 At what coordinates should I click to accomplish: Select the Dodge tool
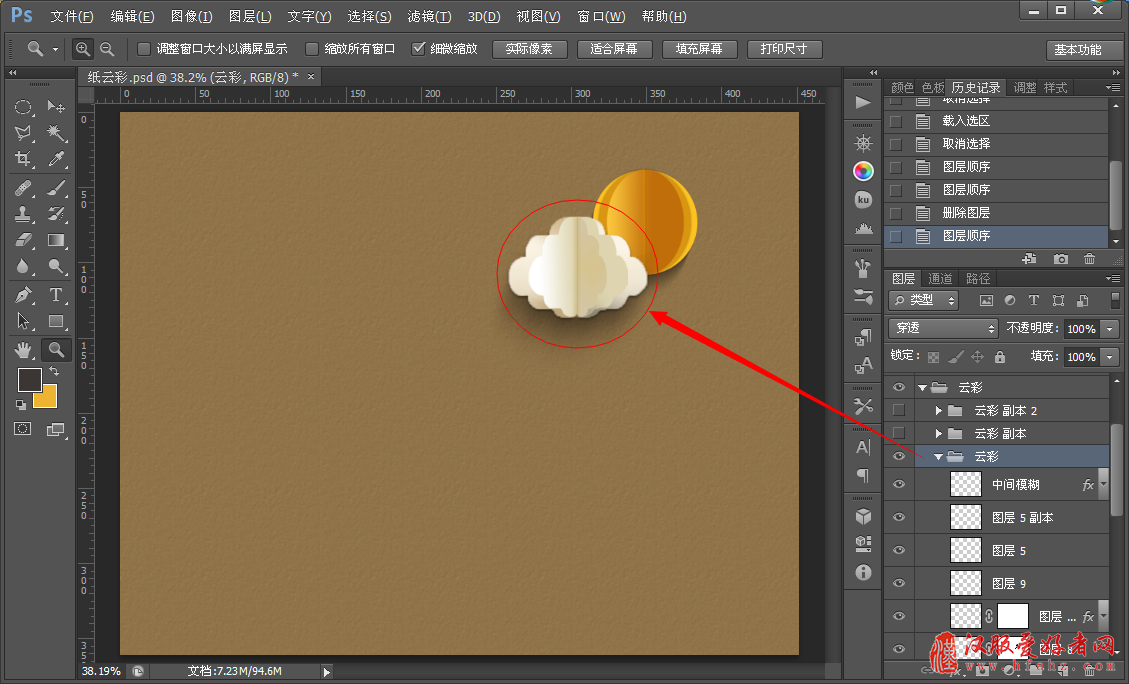click(x=55, y=266)
